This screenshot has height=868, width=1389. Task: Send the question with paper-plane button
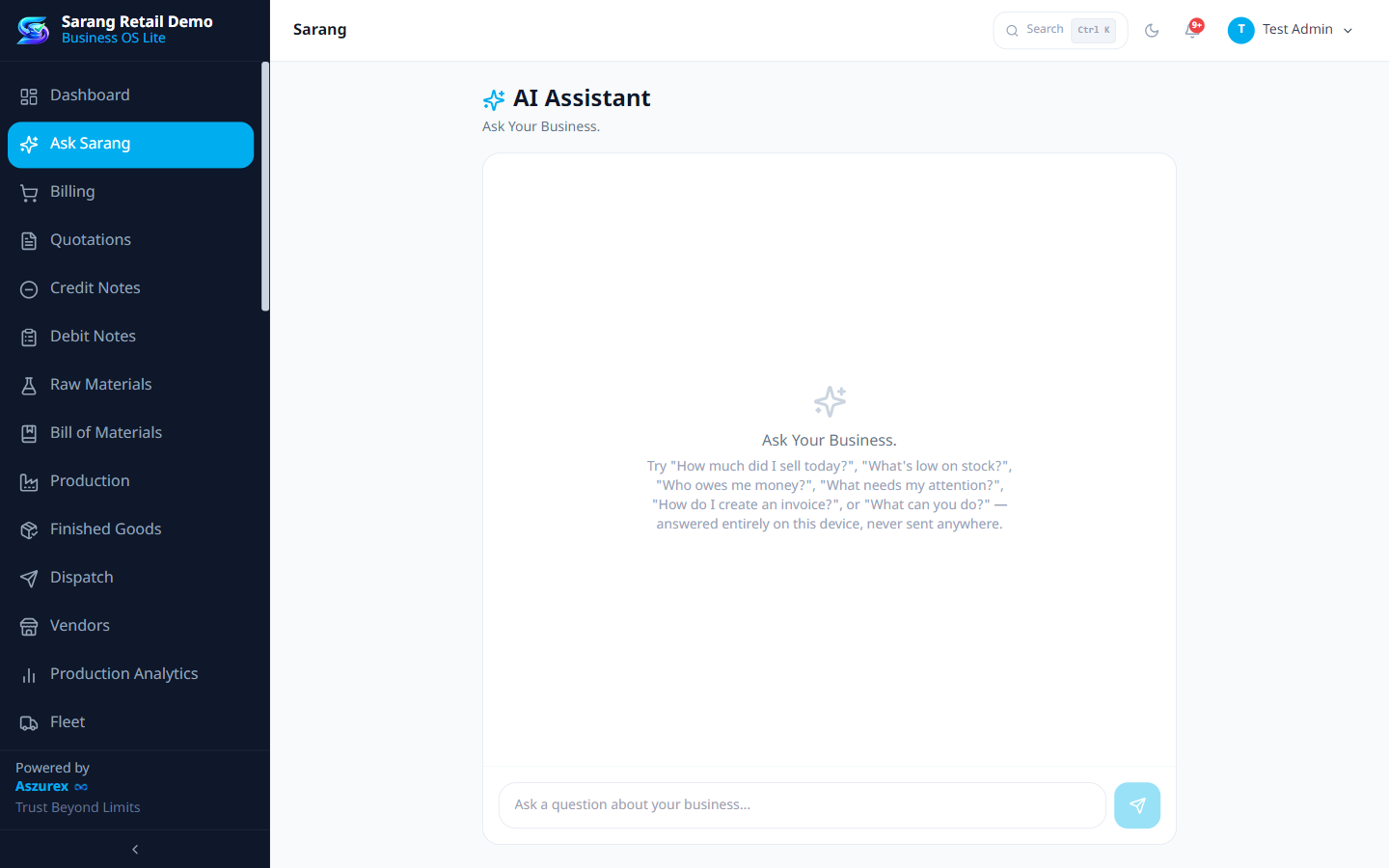click(x=1137, y=805)
